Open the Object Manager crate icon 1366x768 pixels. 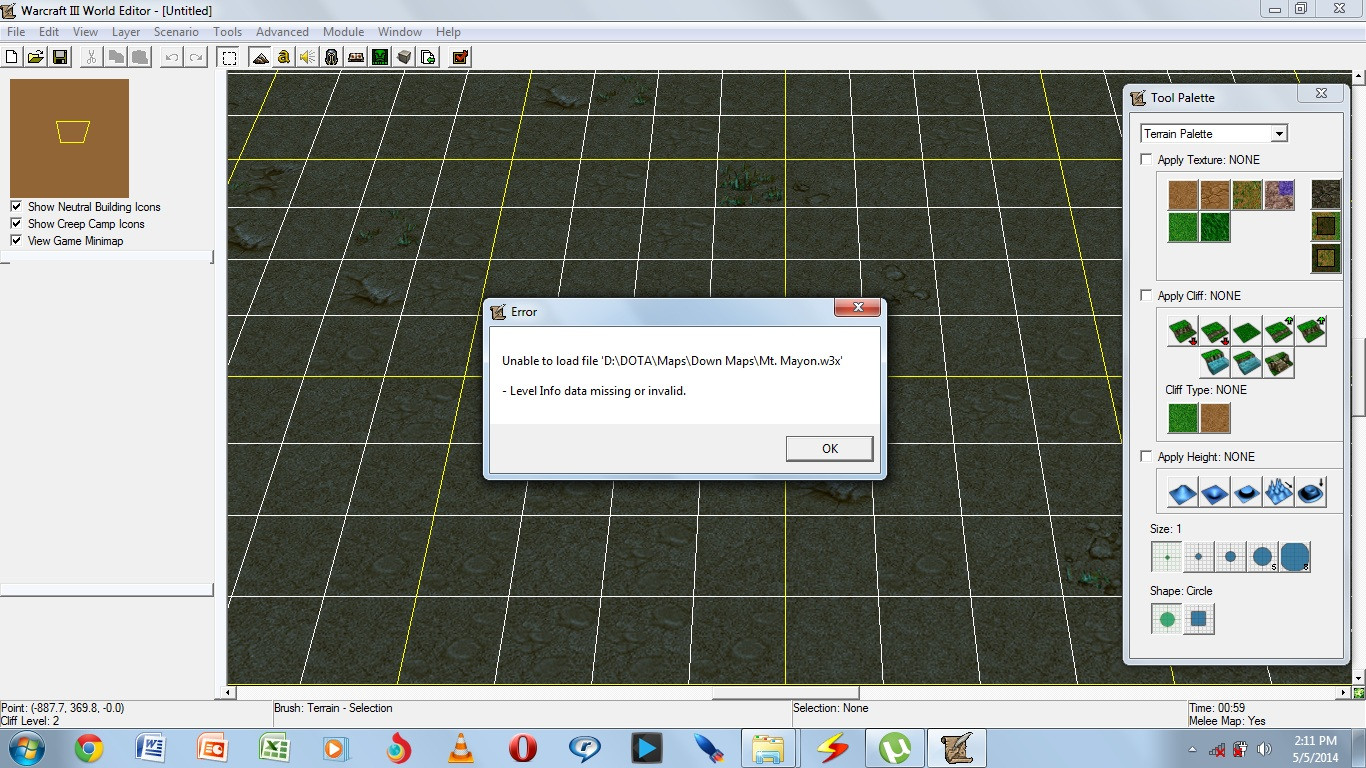(x=404, y=57)
